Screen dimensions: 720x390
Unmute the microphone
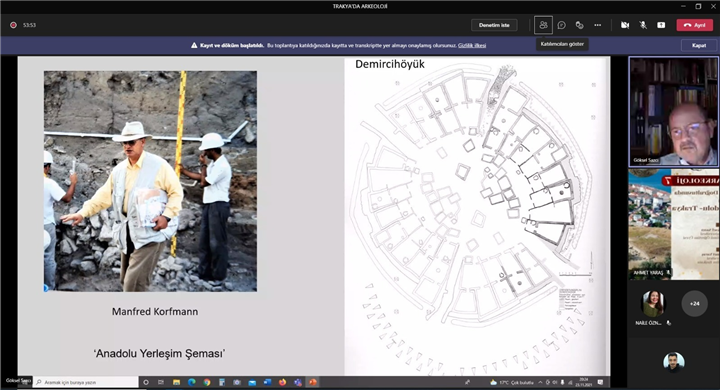point(643,25)
